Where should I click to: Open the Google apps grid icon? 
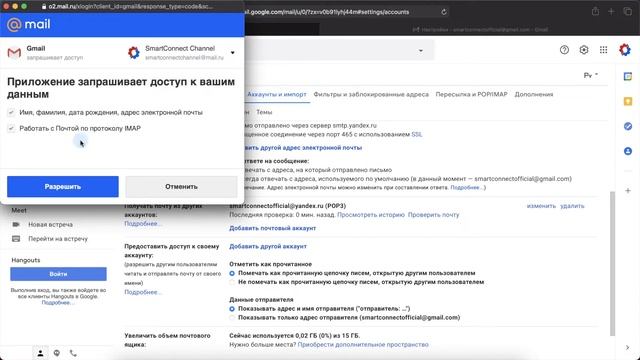click(x=603, y=50)
